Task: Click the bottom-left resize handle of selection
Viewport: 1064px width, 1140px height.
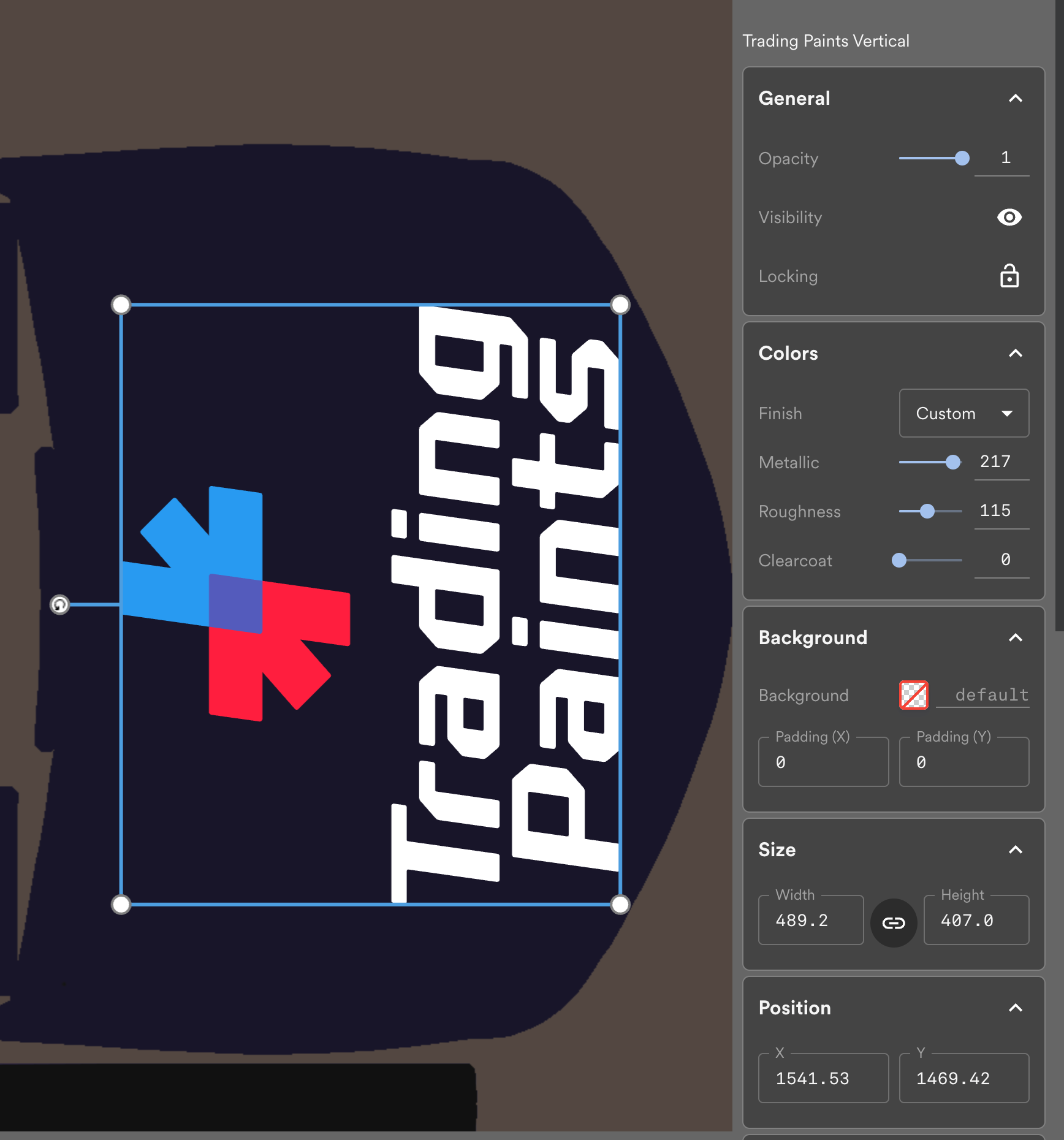Action: 121,905
